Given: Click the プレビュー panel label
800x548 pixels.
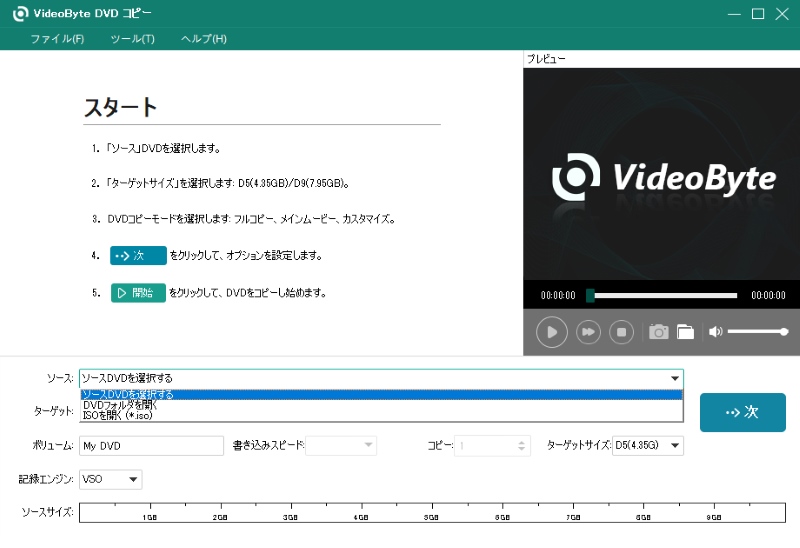Looking at the screenshot, I should point(546,59).
